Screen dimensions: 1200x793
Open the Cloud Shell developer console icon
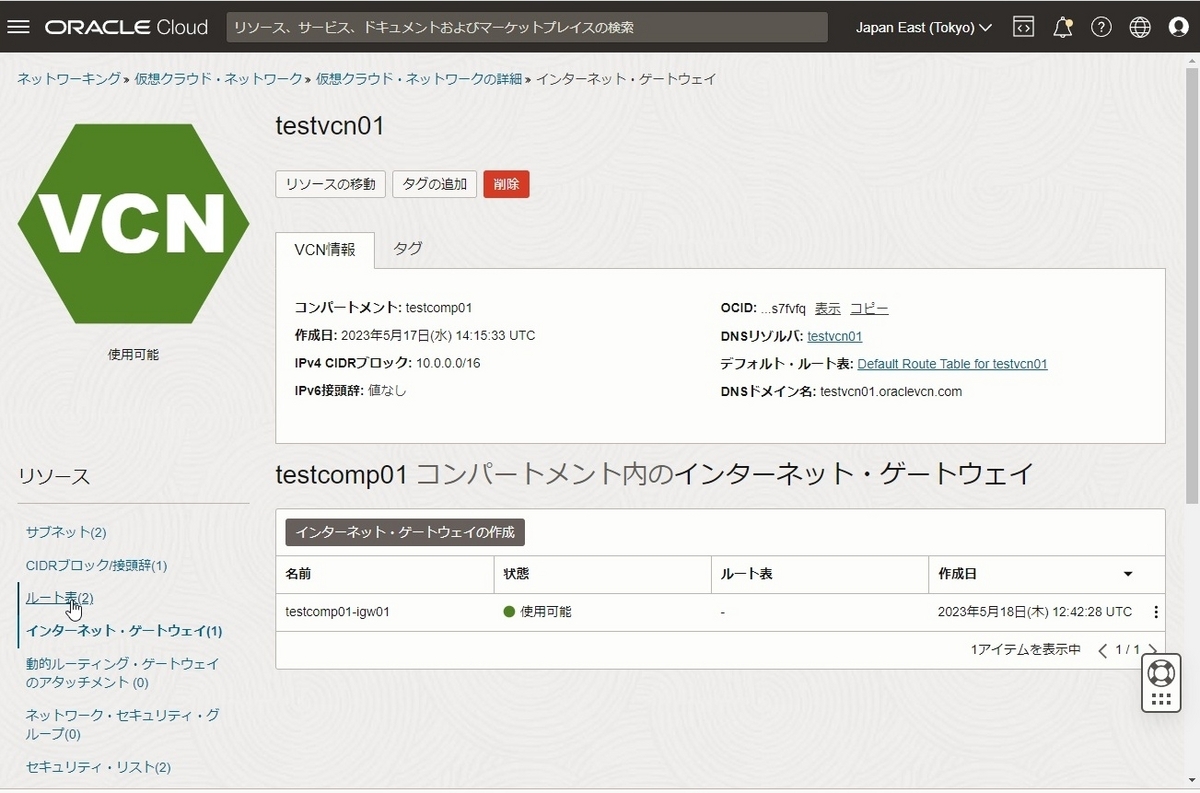1023,27
